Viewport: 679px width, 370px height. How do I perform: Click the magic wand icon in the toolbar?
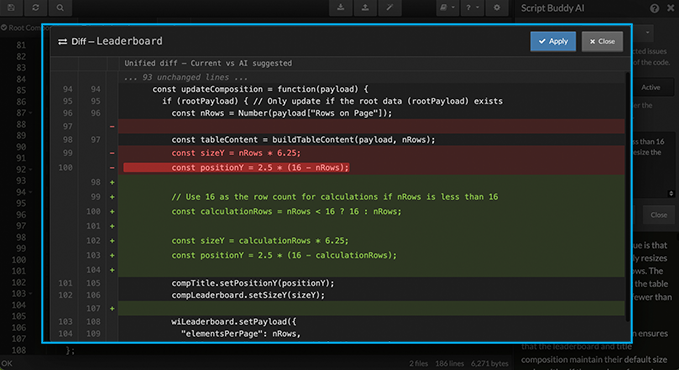tap(390, 7)
